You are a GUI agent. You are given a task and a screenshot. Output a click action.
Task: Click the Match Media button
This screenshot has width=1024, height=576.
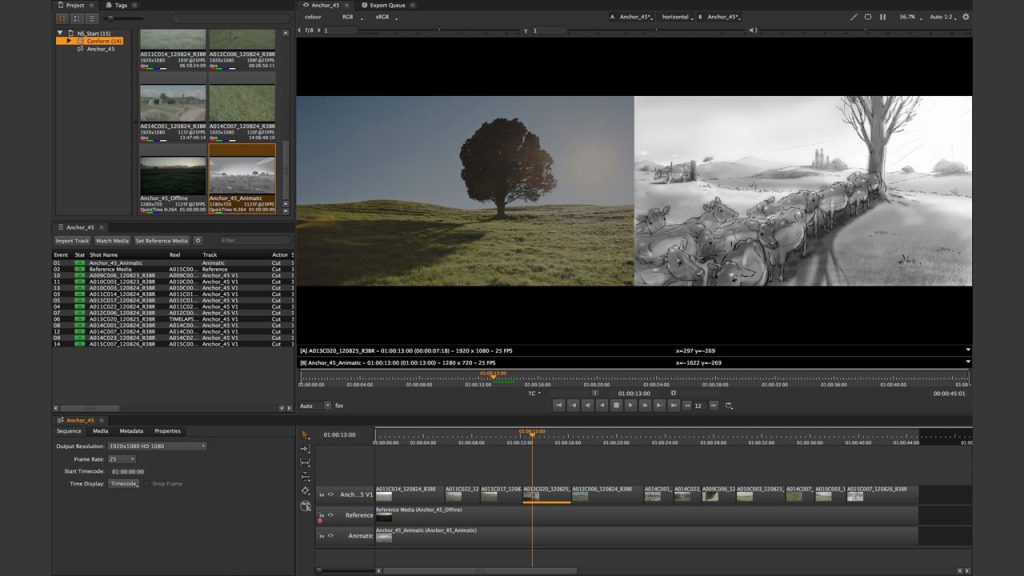tap(112, 241)
